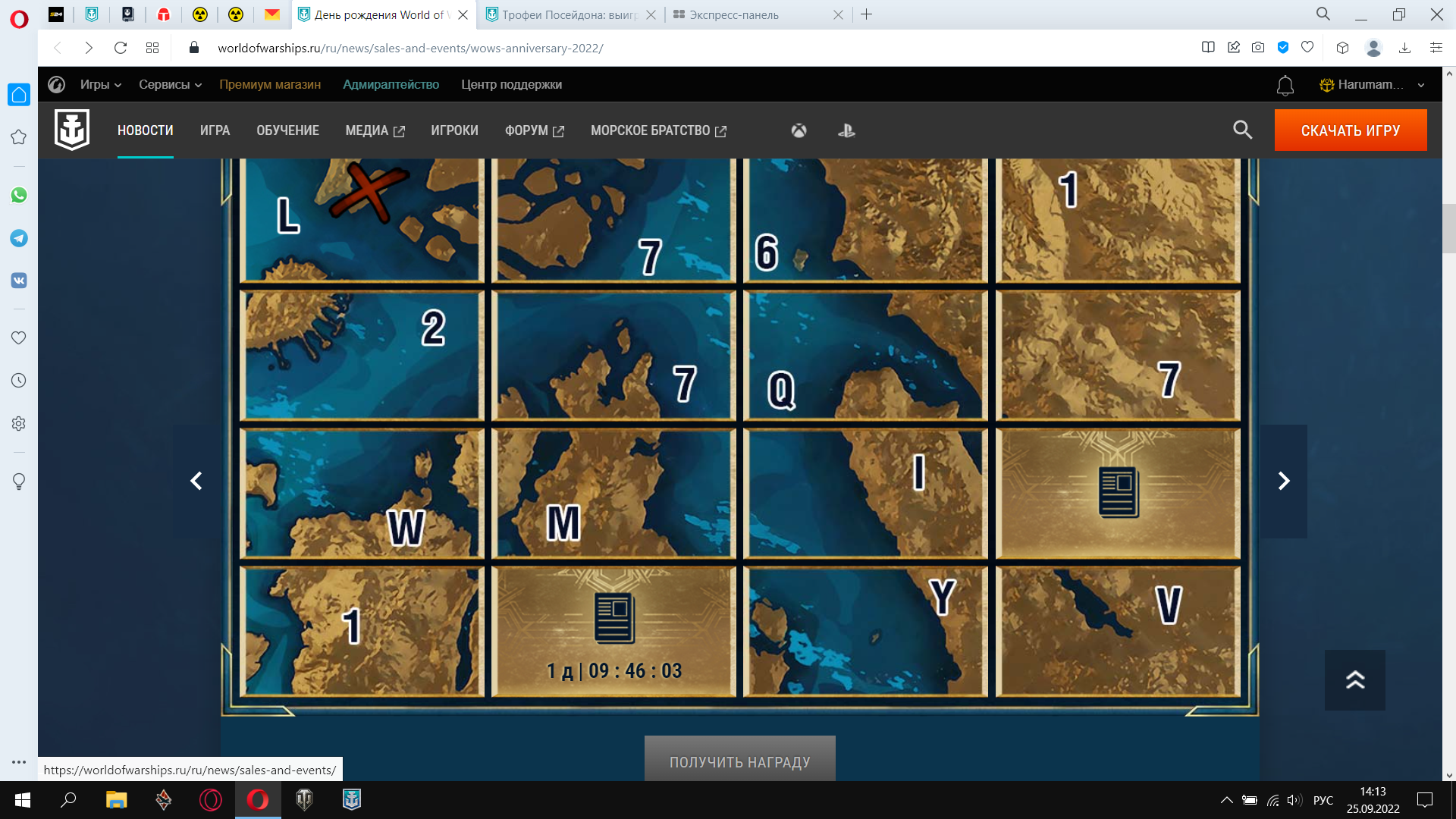Expand the Сервисы dropdown menu

170,85
